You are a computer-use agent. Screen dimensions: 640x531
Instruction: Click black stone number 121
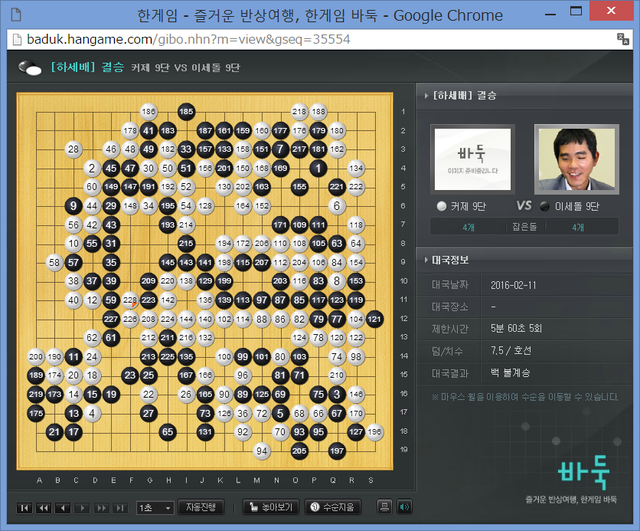[x=374, y=319]
